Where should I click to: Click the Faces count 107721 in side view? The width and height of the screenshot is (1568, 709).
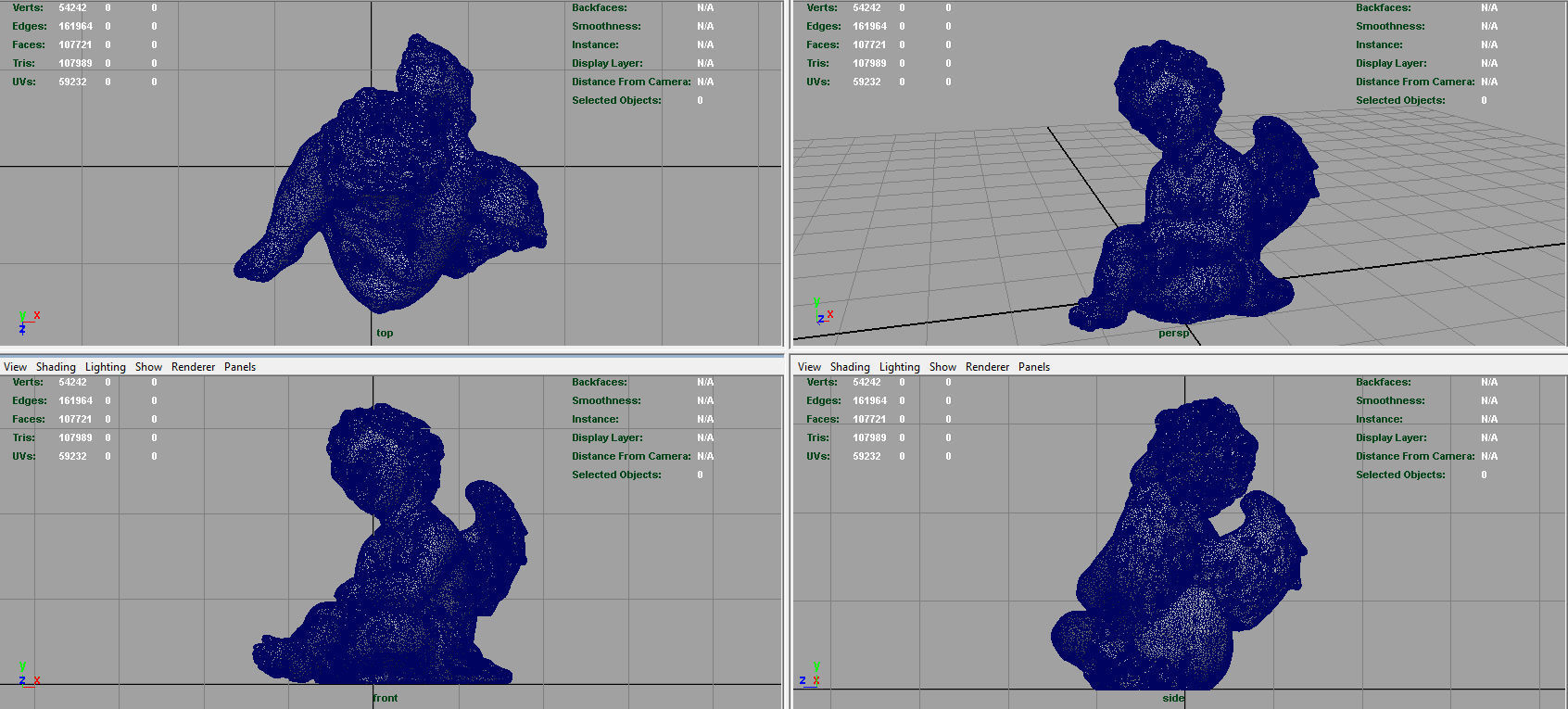(869, 419)
